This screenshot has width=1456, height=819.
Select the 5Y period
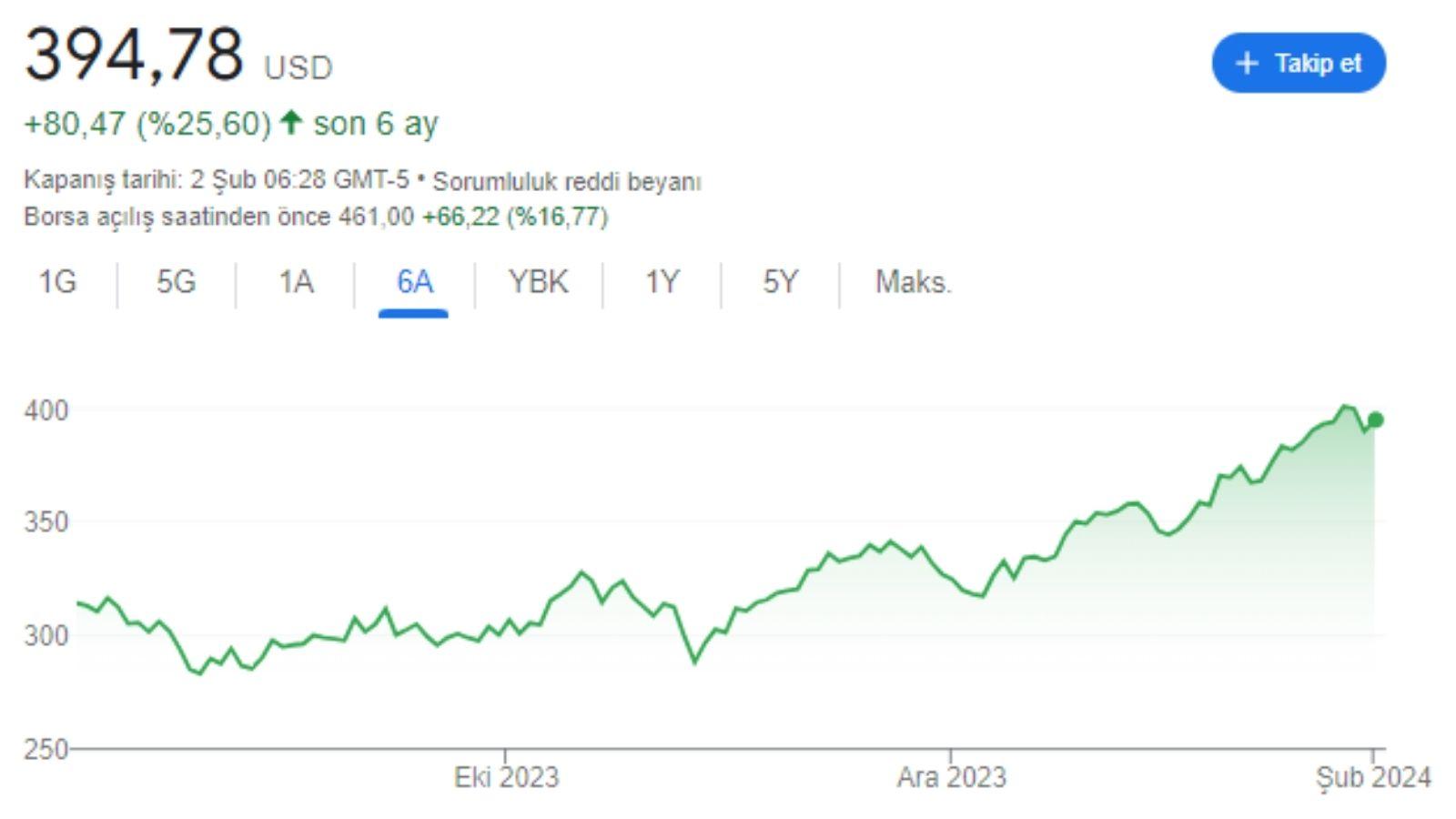tap(778, 282)
